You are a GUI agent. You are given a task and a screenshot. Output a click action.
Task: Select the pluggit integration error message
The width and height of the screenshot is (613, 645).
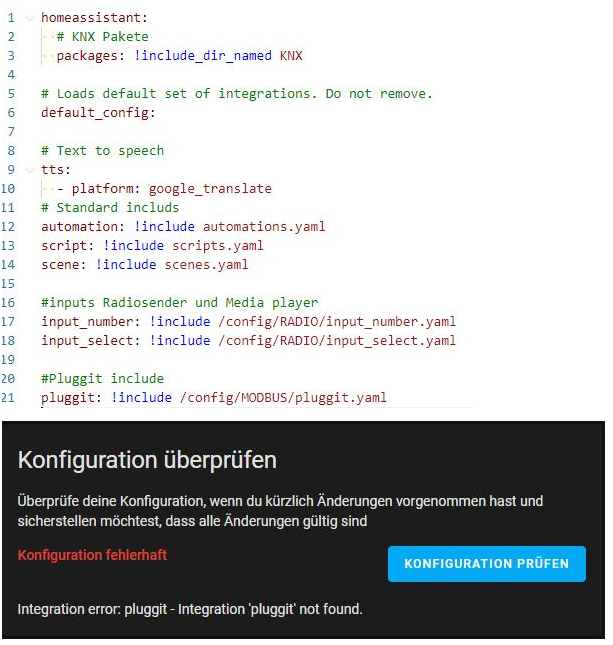190,609
